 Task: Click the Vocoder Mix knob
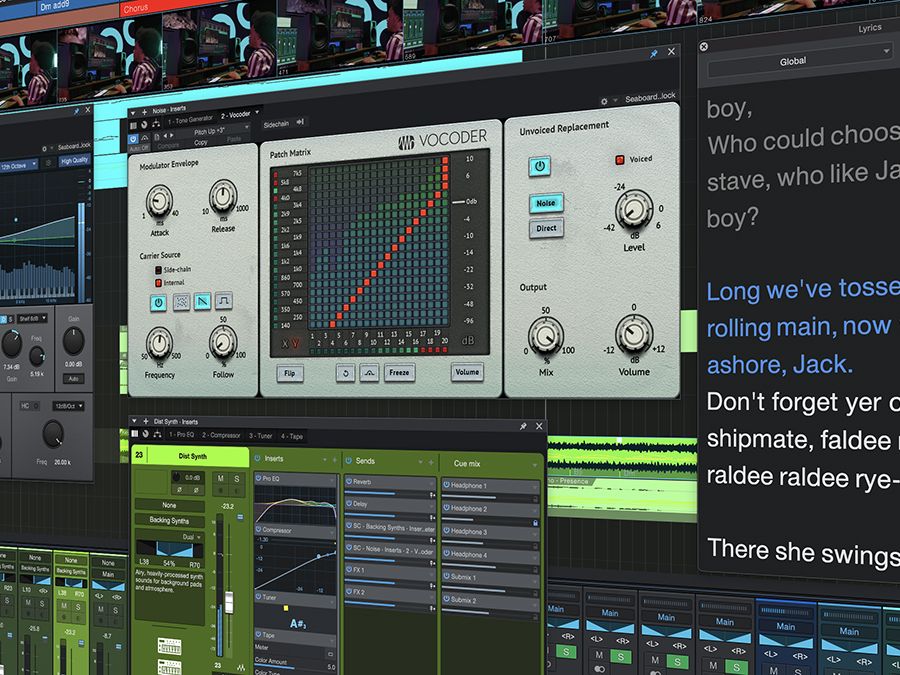(x=545, y=336)
